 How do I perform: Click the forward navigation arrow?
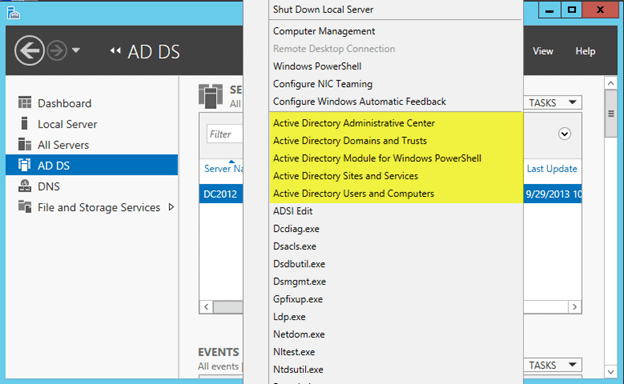[57, 51]
